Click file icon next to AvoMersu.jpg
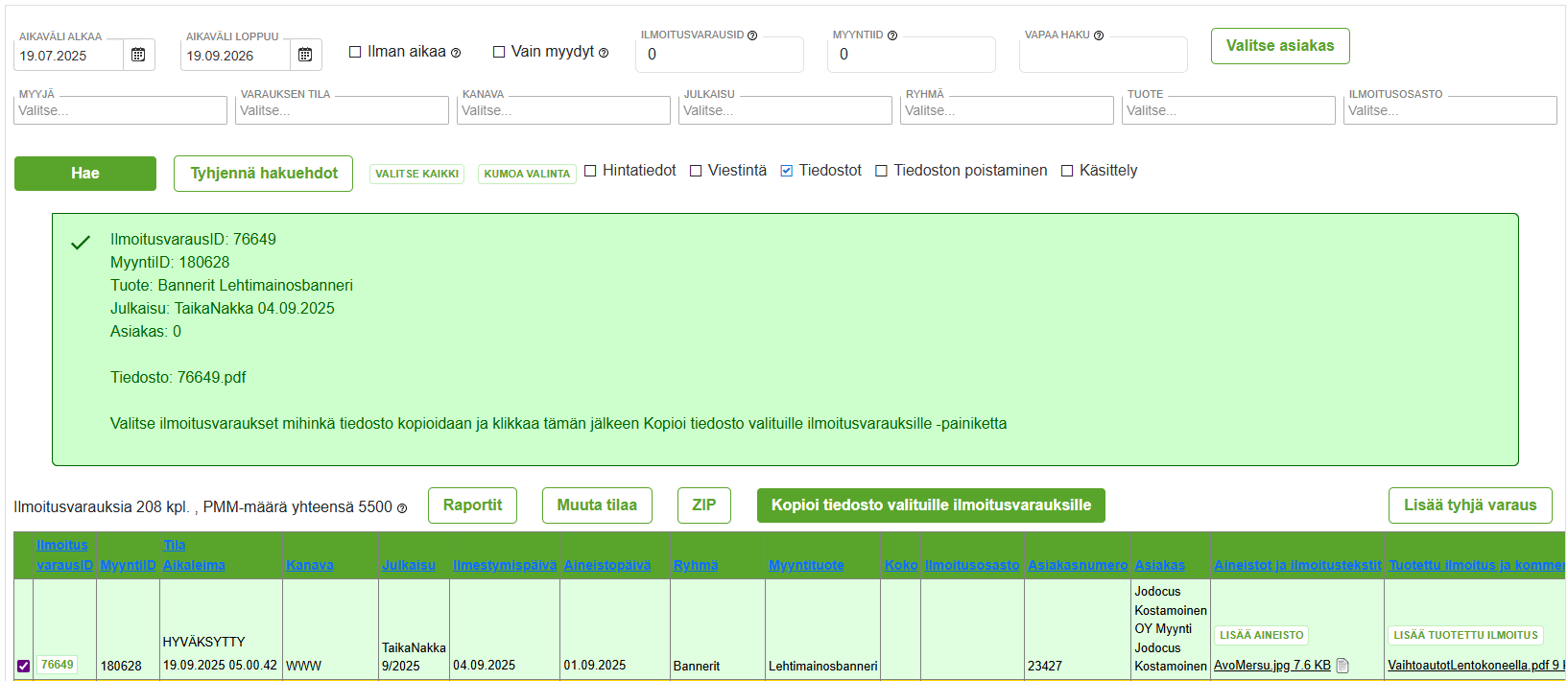Screen dimensions: 1568x681 coord(1342,666)
